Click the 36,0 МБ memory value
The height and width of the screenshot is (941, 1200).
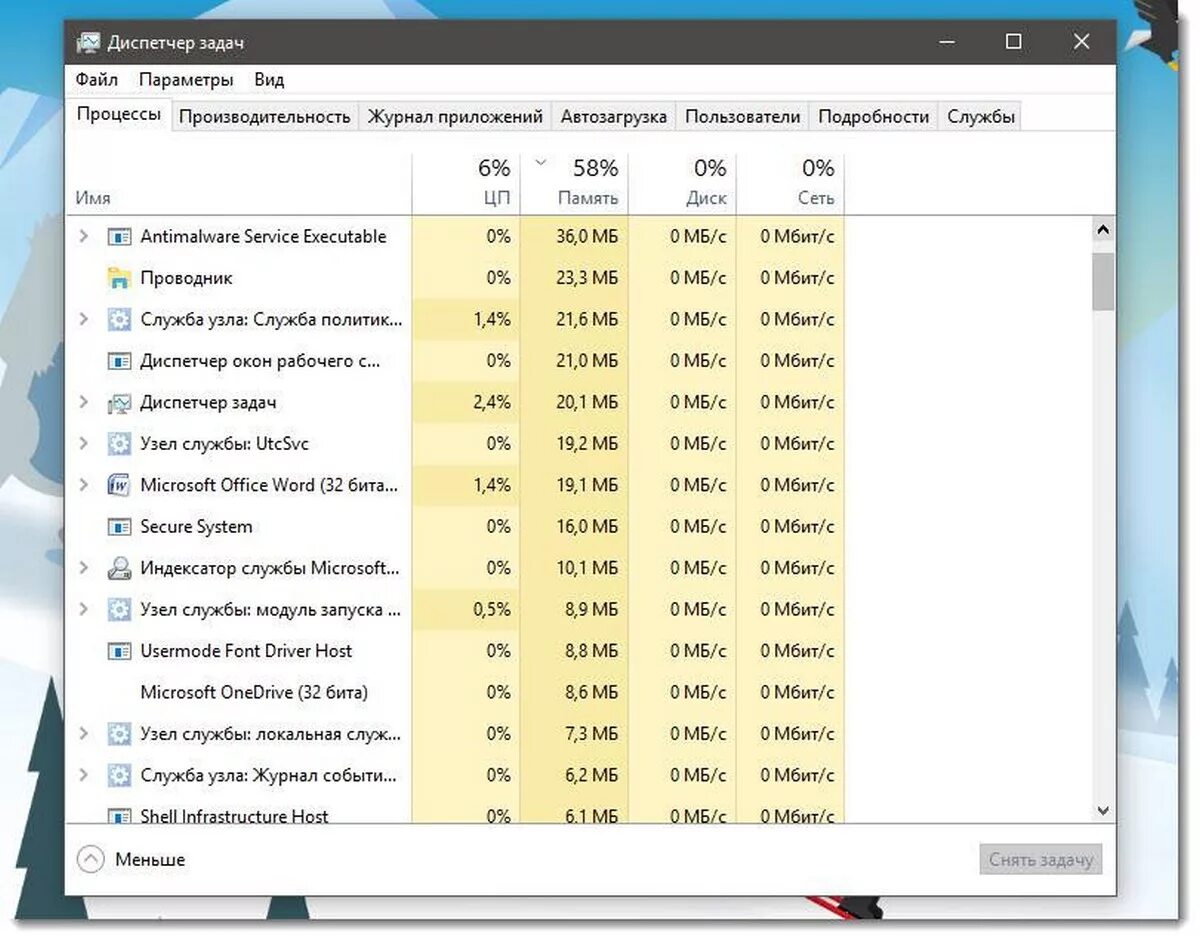click(x=587, y=237)
